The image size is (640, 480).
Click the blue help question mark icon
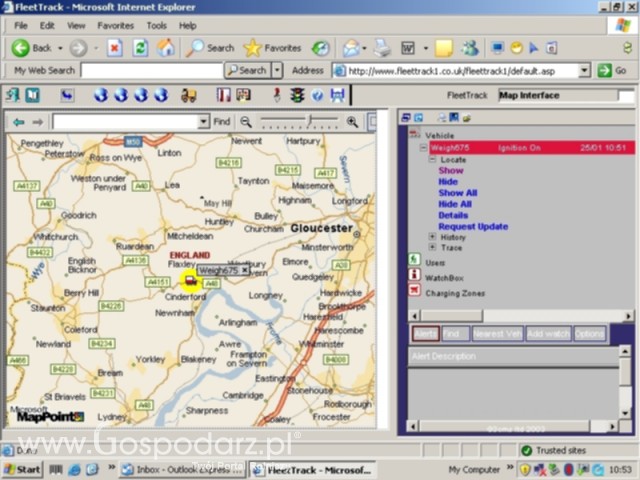tap(317, 95)
